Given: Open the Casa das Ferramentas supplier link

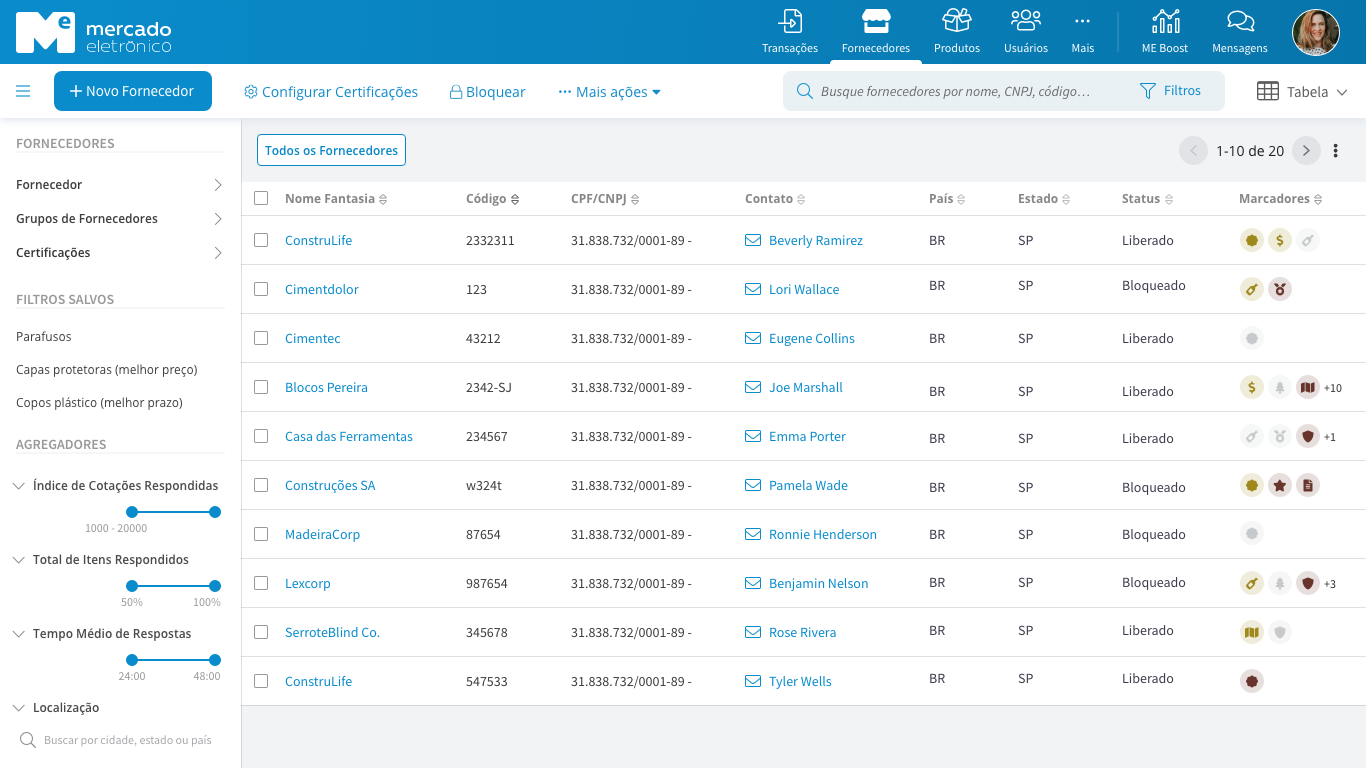Looking at the screenshot, I should (x=348, y=437).
